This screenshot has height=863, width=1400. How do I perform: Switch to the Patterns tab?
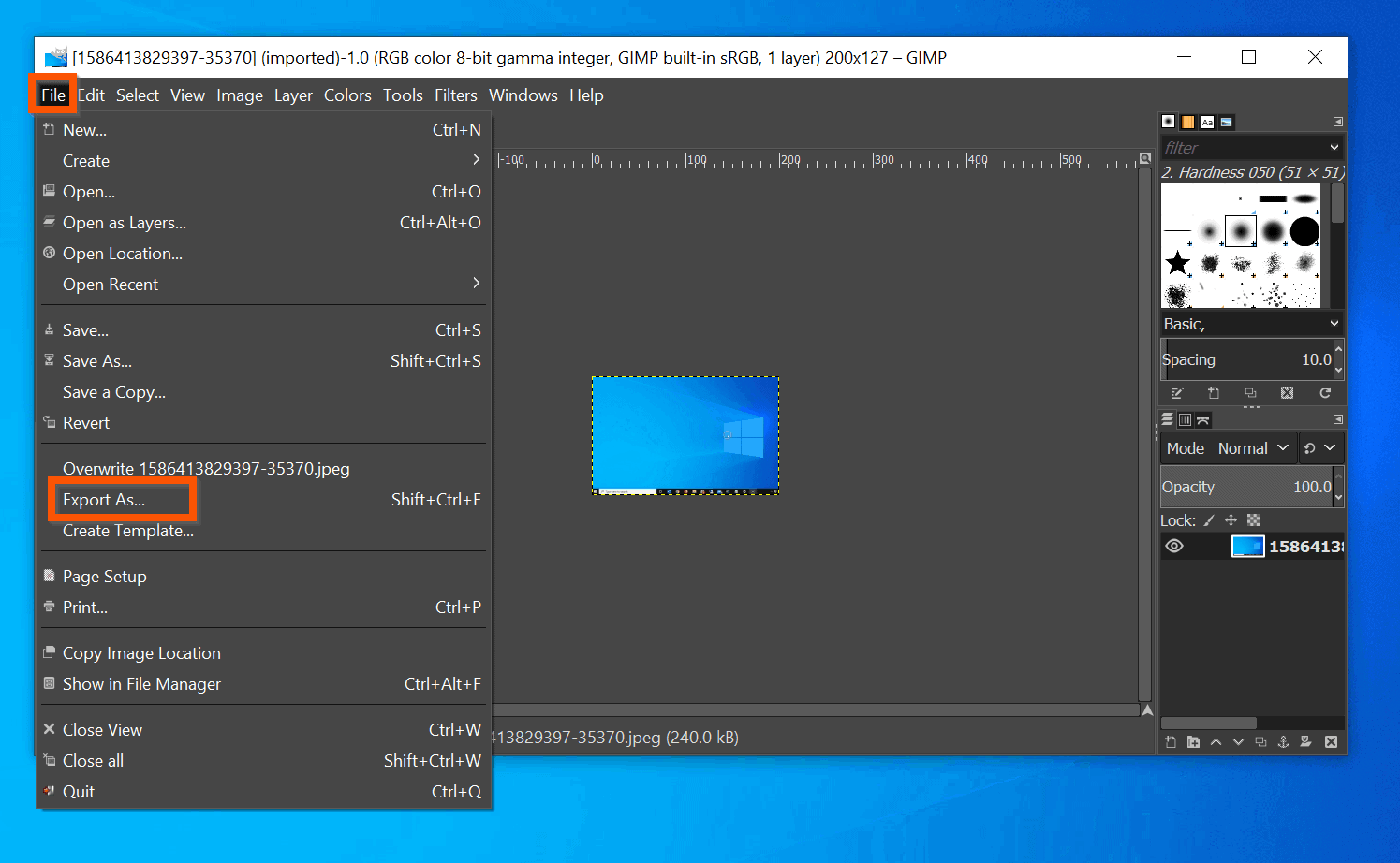coord(1187,121)
